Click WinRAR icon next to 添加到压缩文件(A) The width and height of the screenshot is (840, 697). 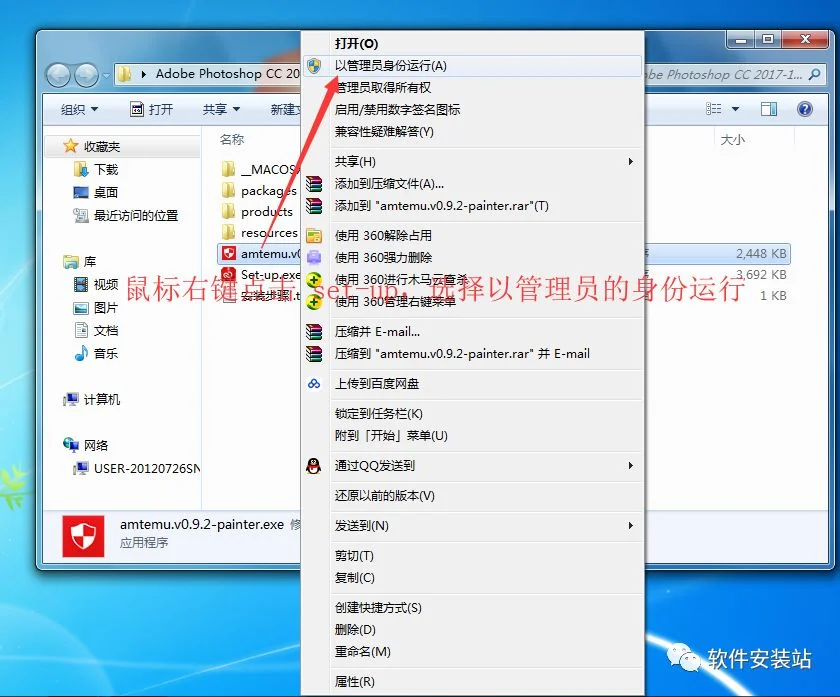point(314,184)
